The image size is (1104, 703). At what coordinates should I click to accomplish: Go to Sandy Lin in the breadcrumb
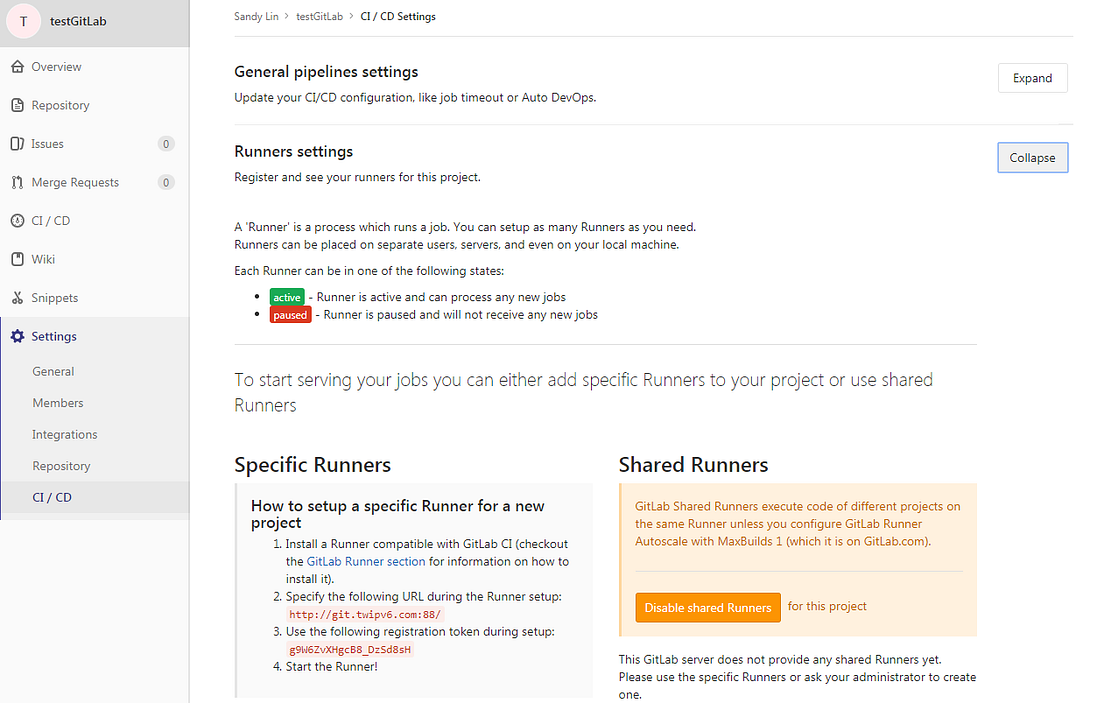pos(256,16)
